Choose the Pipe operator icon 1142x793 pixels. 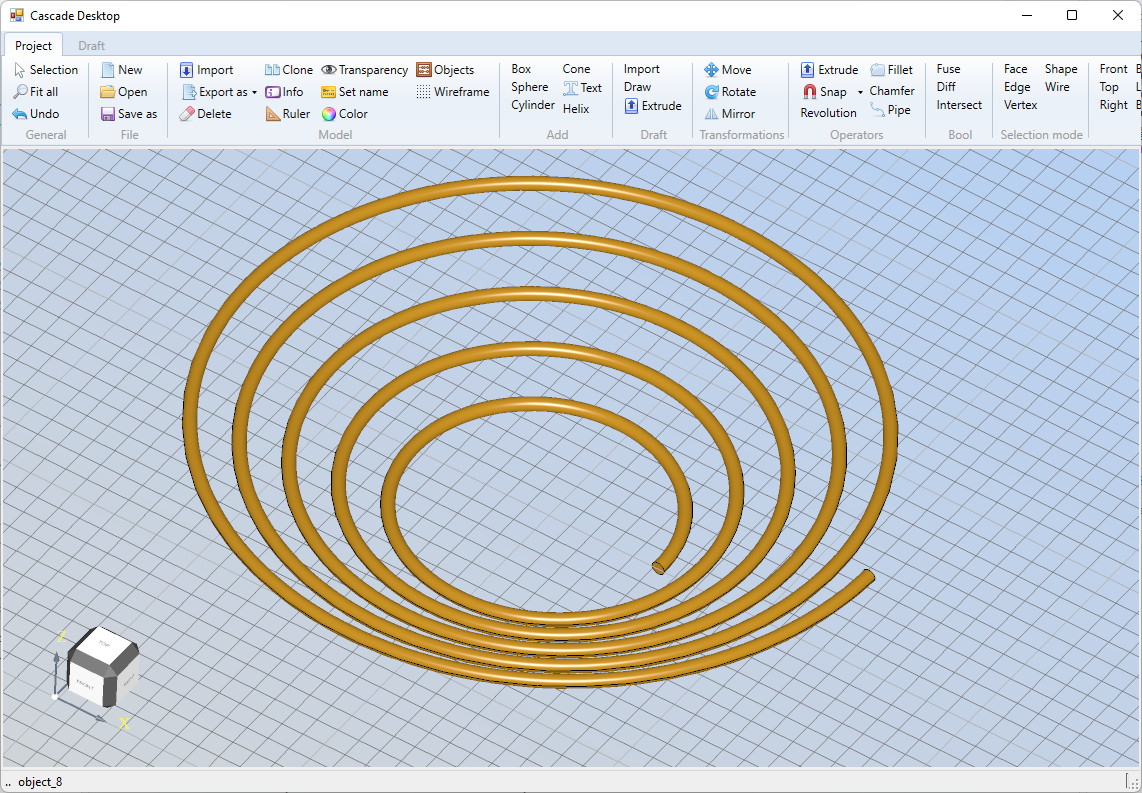pyautogui.click(x=877, y=111)
